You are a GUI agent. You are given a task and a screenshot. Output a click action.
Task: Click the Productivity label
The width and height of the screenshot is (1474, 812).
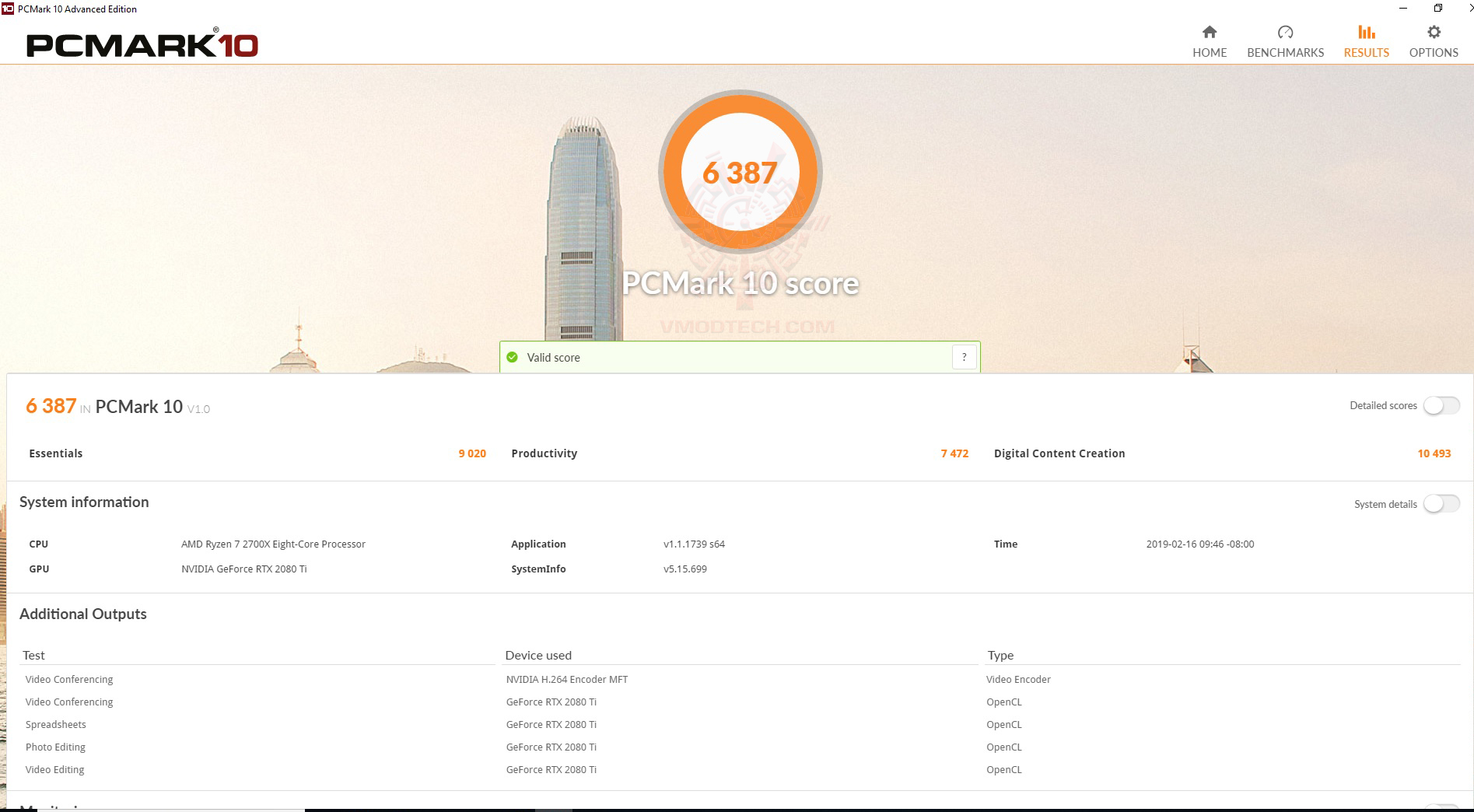544,453
